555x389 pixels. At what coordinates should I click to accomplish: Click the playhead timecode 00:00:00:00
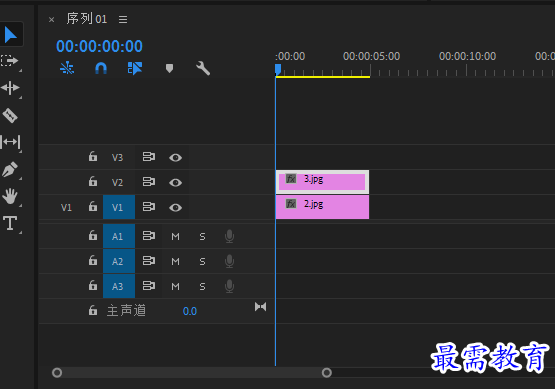click(x=99, y=46)
